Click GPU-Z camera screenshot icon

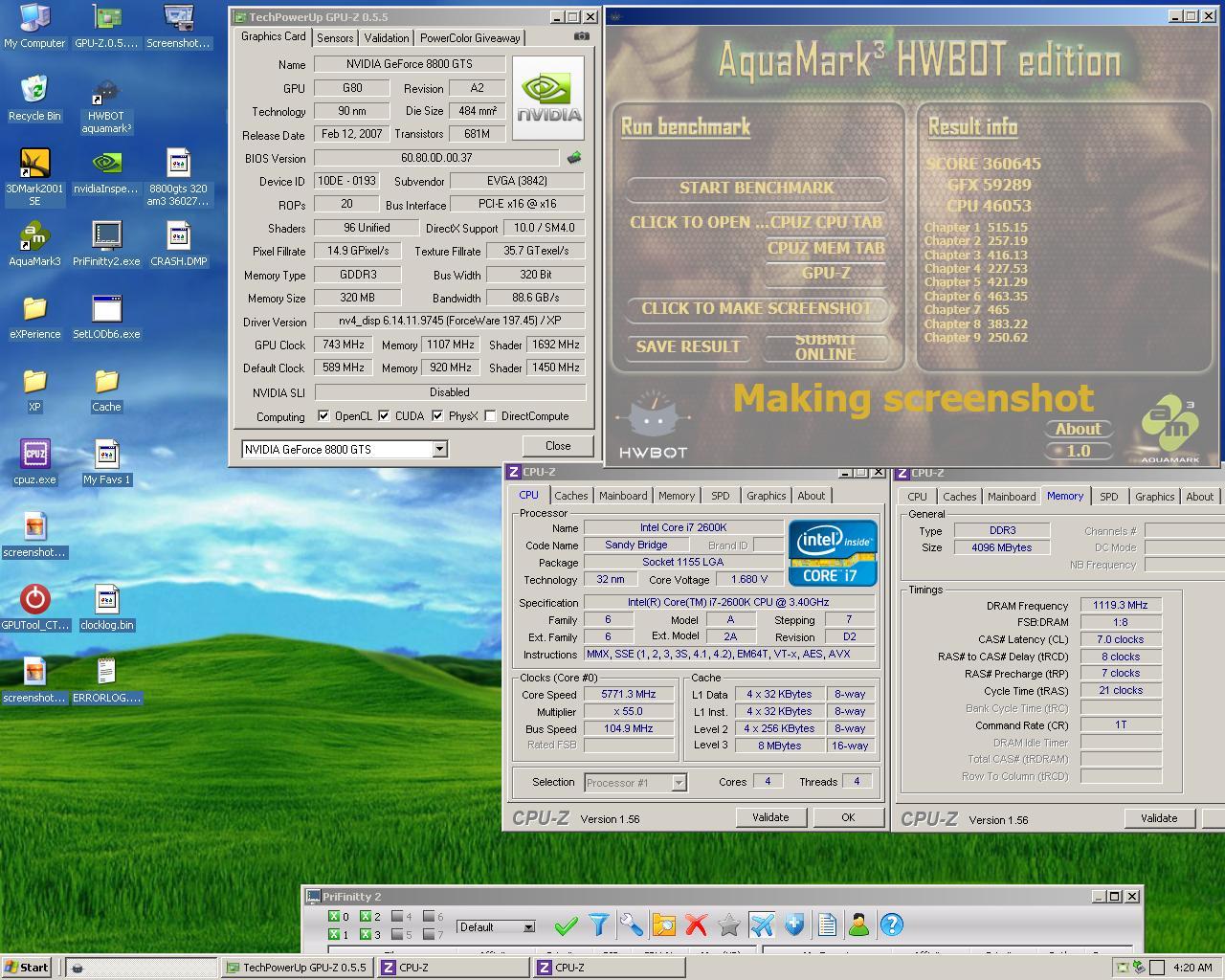[x=581, y=36]
